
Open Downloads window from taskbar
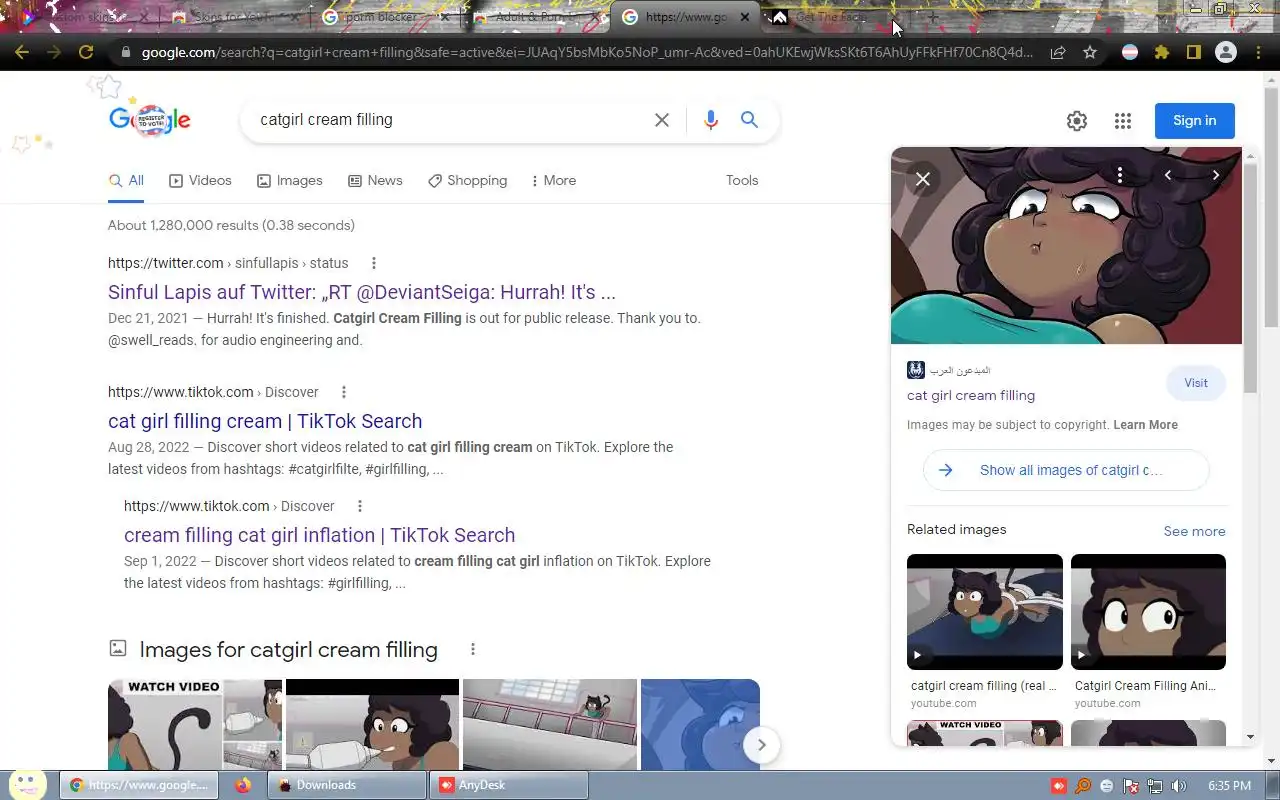coord(346,785)
